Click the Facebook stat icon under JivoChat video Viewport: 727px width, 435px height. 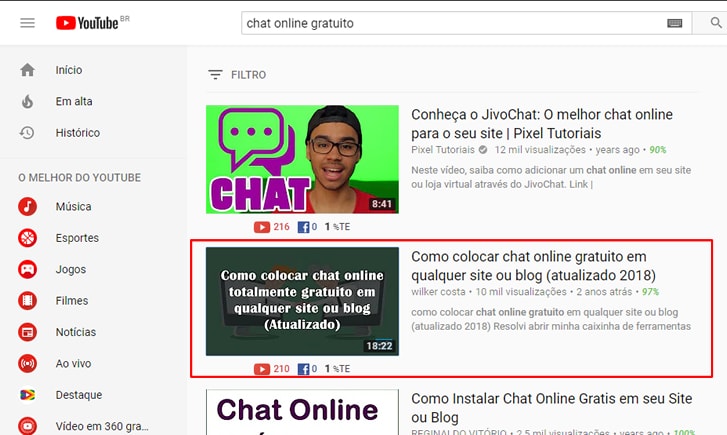pyautogui.click(x=303, y=227)
